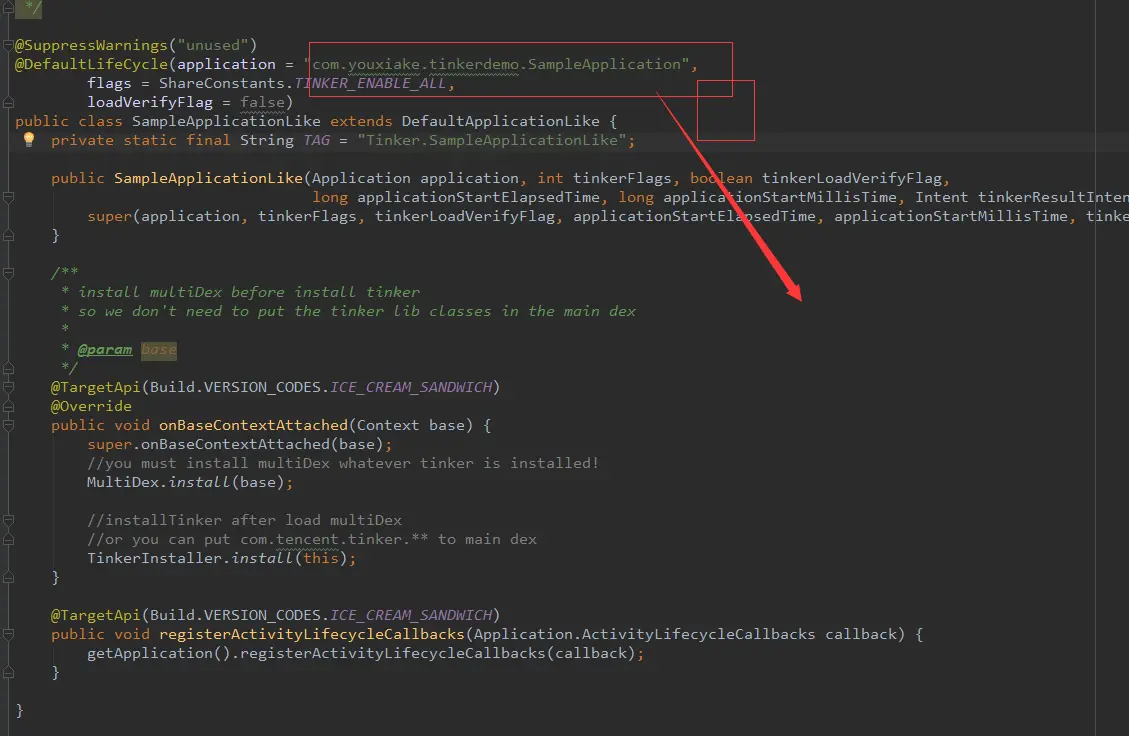Click the yellow lightbulb quick-fix icon
Image resolution: width=1129 pixels, height=736 pixels.
coord(29,139)
